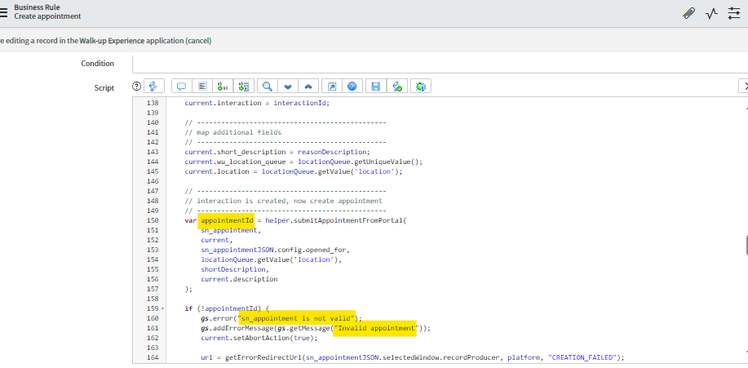This screenshot has height=368, width=748.
Task: Click the script field help question mark
Action: pyautogui.click(x=137, y=86)
